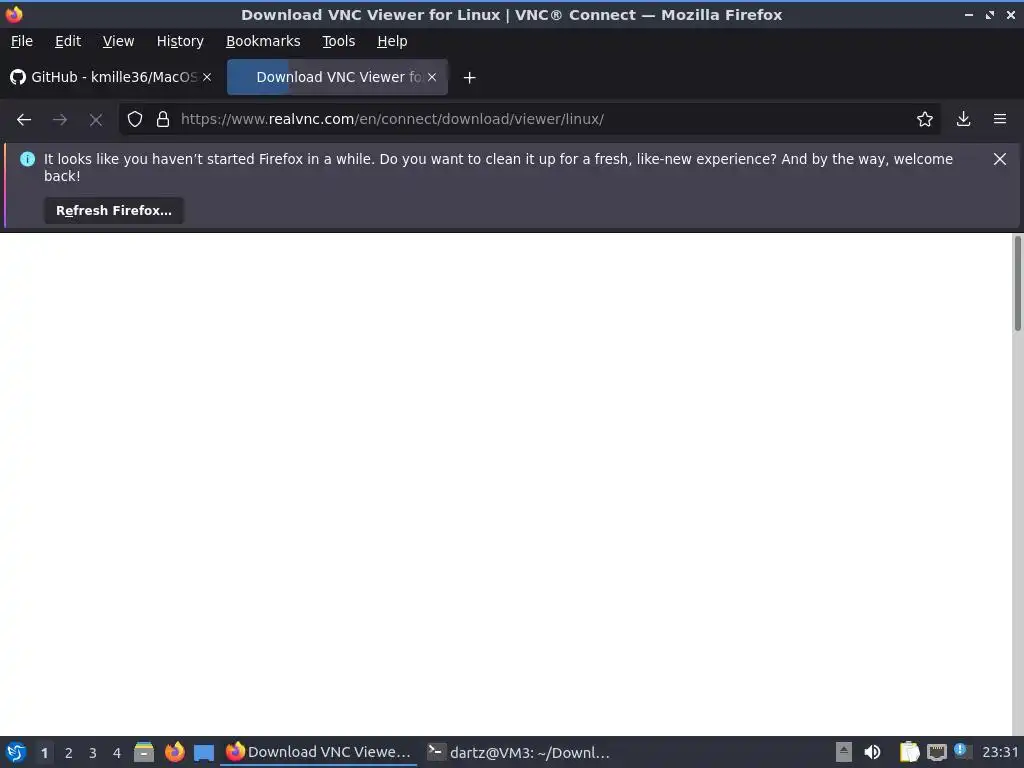The image size is (1024, 768).
Task: Click the 23:31 clock
Action: [1000, 752]
